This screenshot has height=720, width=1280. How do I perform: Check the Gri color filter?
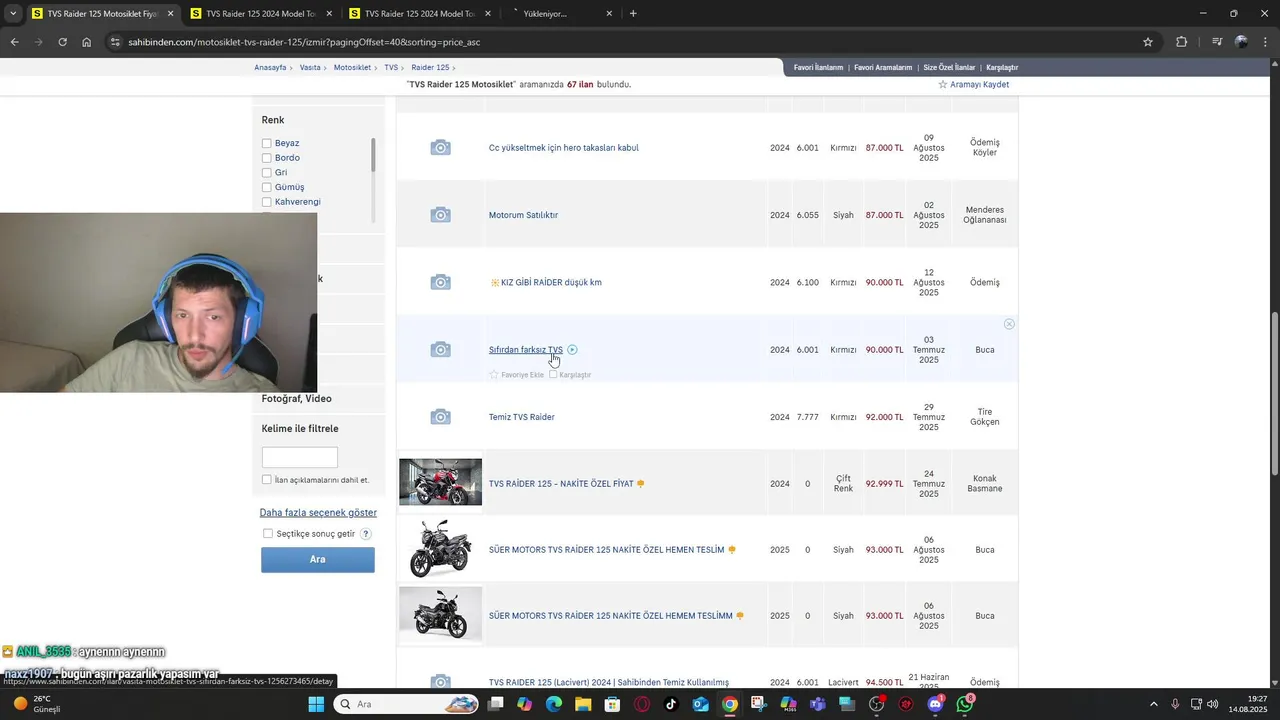tap(267, 173)
